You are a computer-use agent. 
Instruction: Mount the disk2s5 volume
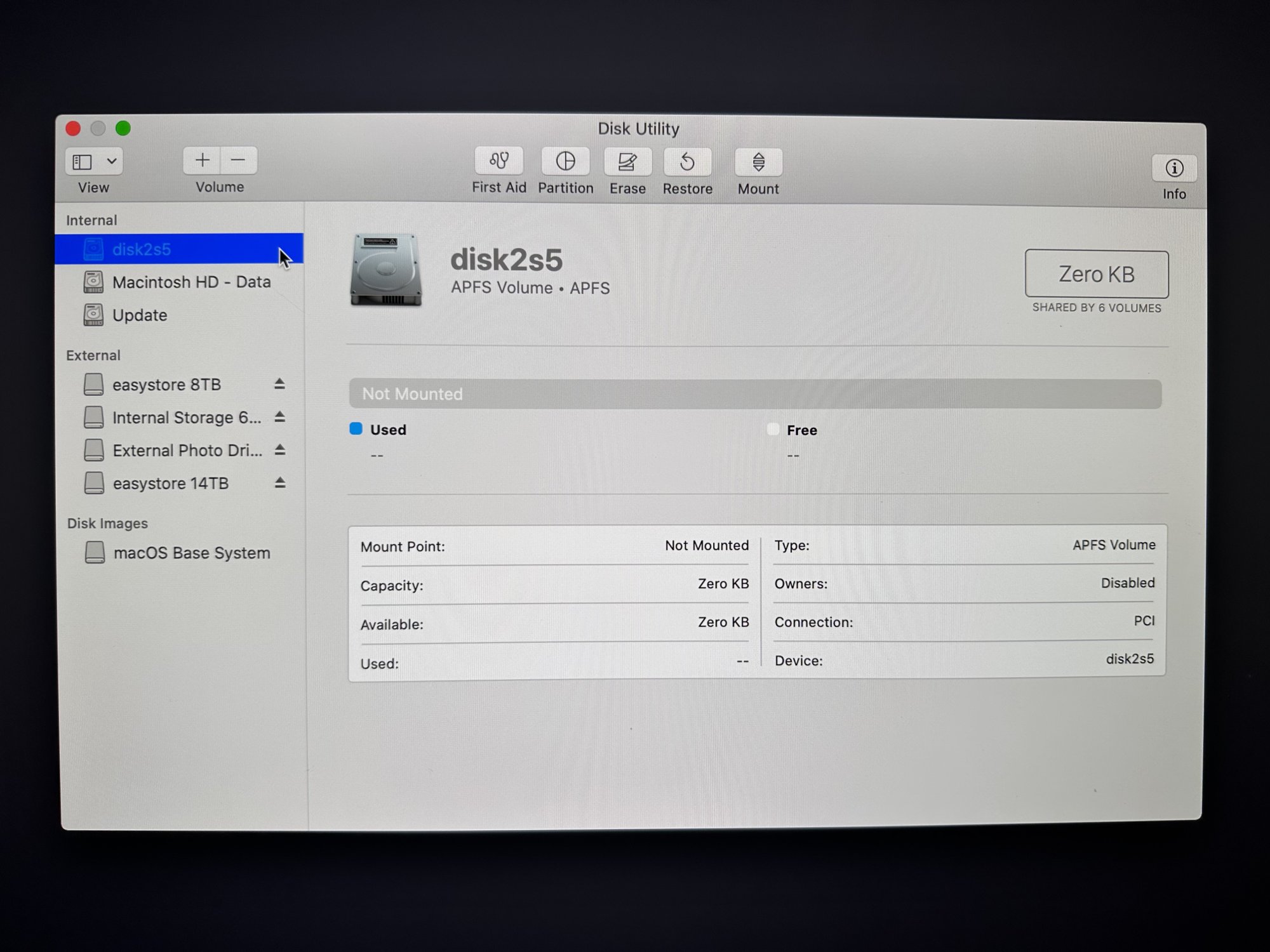(758, 162)
